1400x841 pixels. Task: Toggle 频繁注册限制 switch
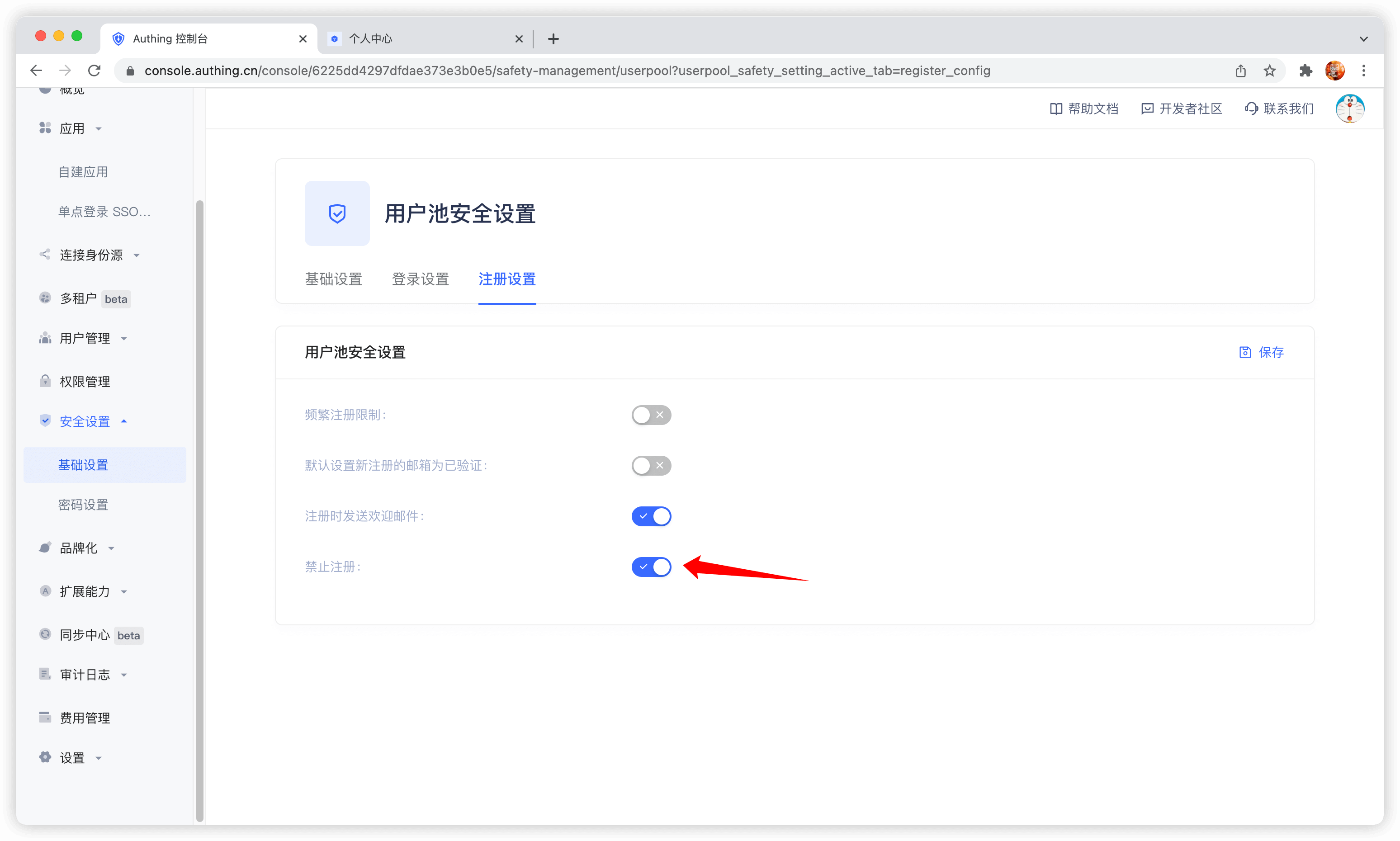pyautogui.click(x=651, y=415)
